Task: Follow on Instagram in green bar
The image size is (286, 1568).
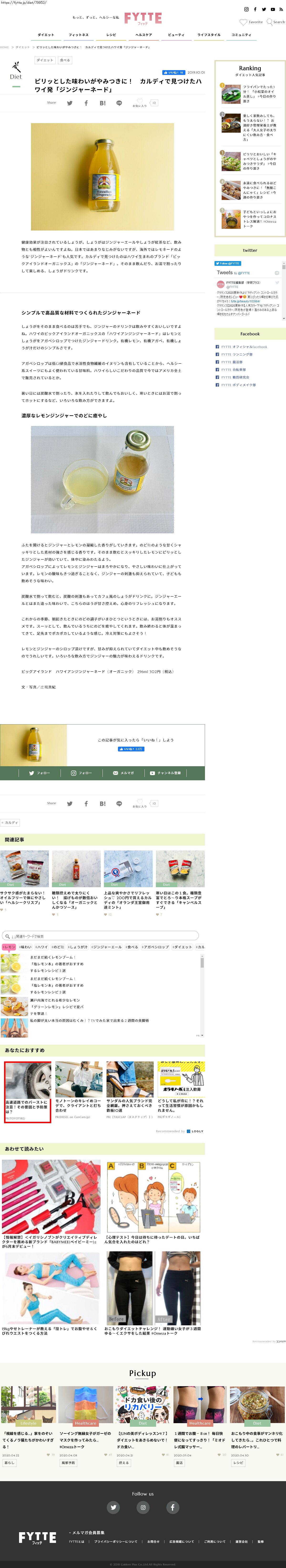Action: (x=81, y=773)
